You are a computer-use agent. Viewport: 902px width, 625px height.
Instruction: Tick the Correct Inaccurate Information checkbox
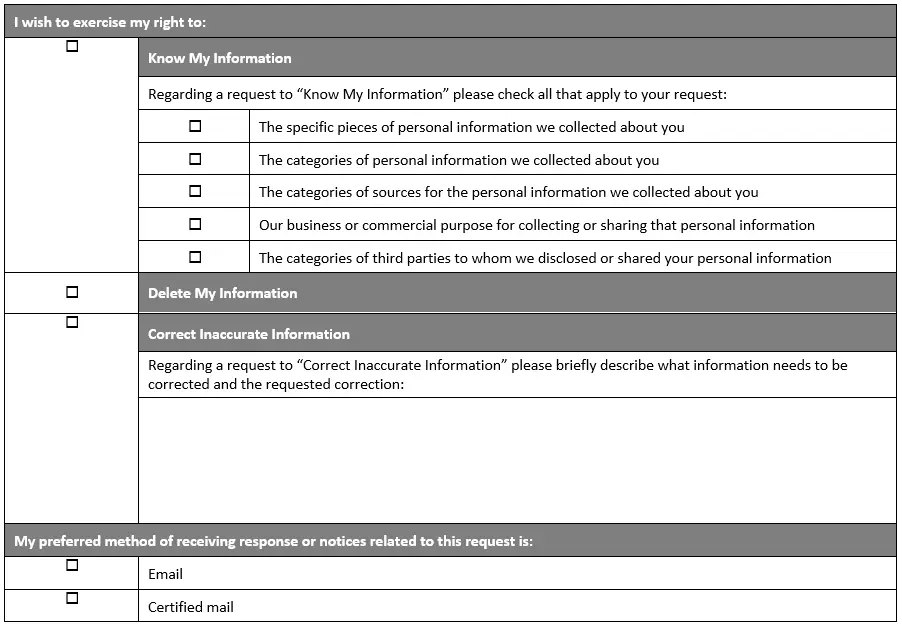point(72,322)
